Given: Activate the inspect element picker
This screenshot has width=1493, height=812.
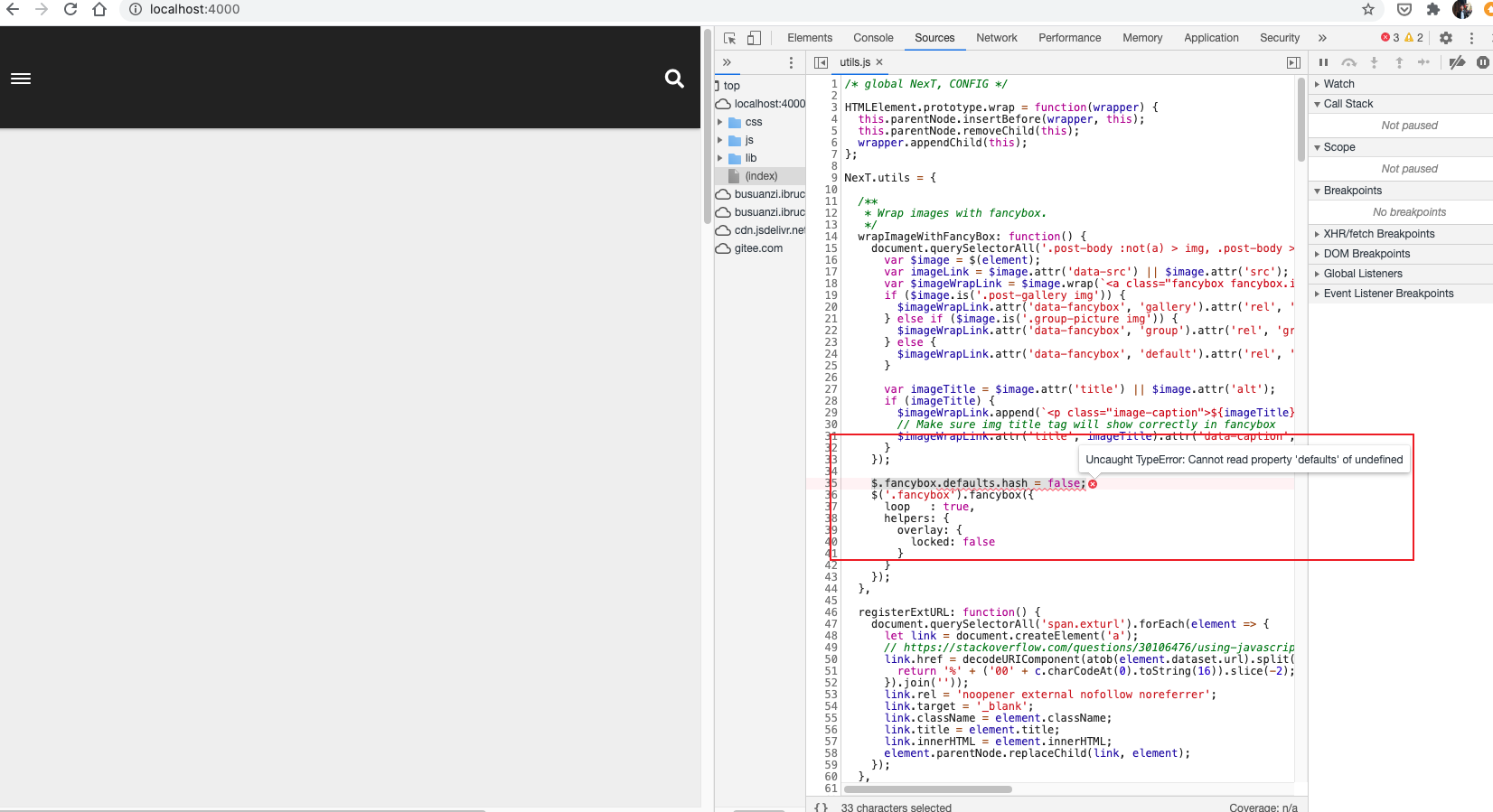Looking at the screenshot, I should 730,38.
